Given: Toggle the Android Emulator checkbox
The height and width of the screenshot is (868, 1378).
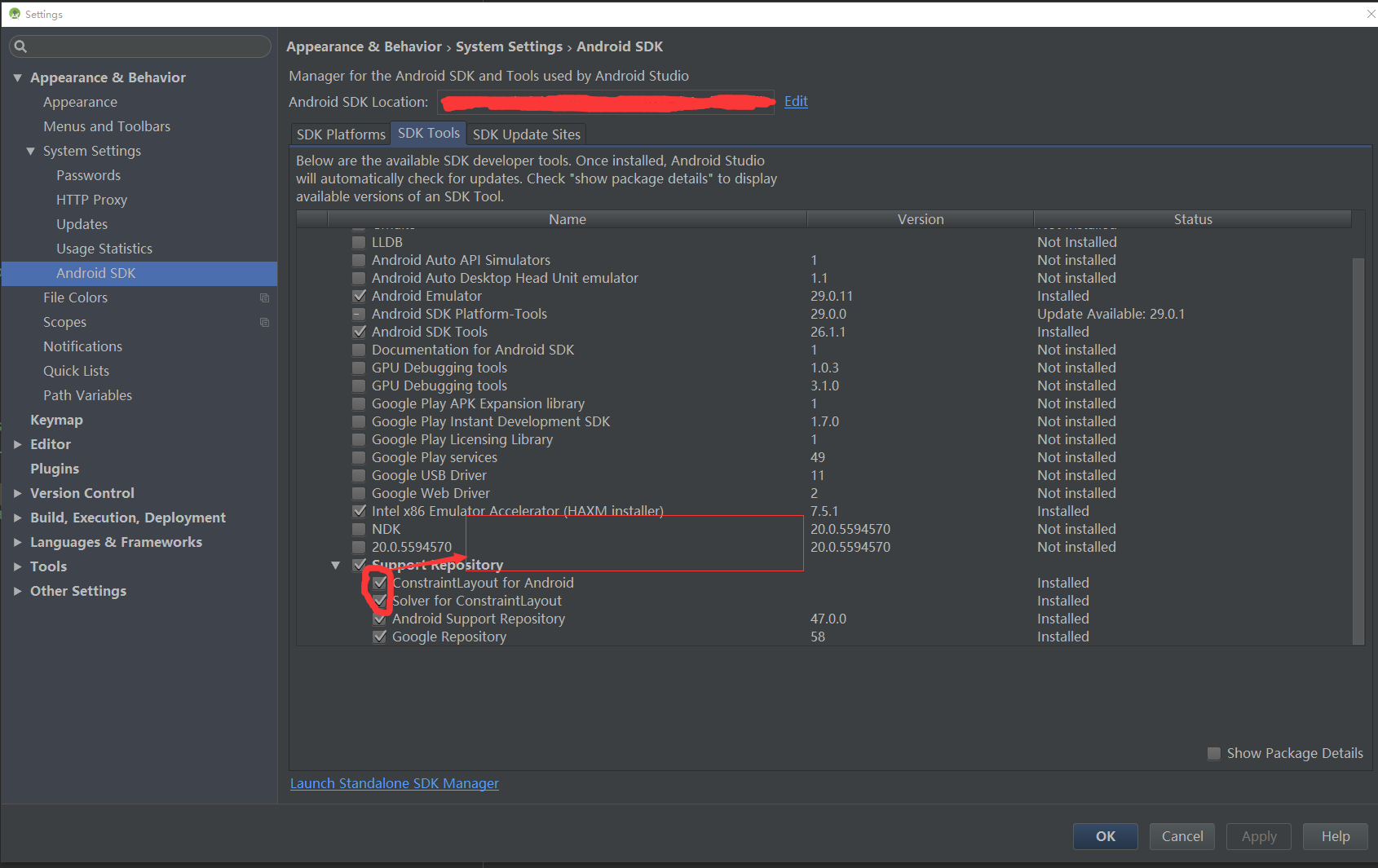Looking at the screenshot, I should coord(359,296).
